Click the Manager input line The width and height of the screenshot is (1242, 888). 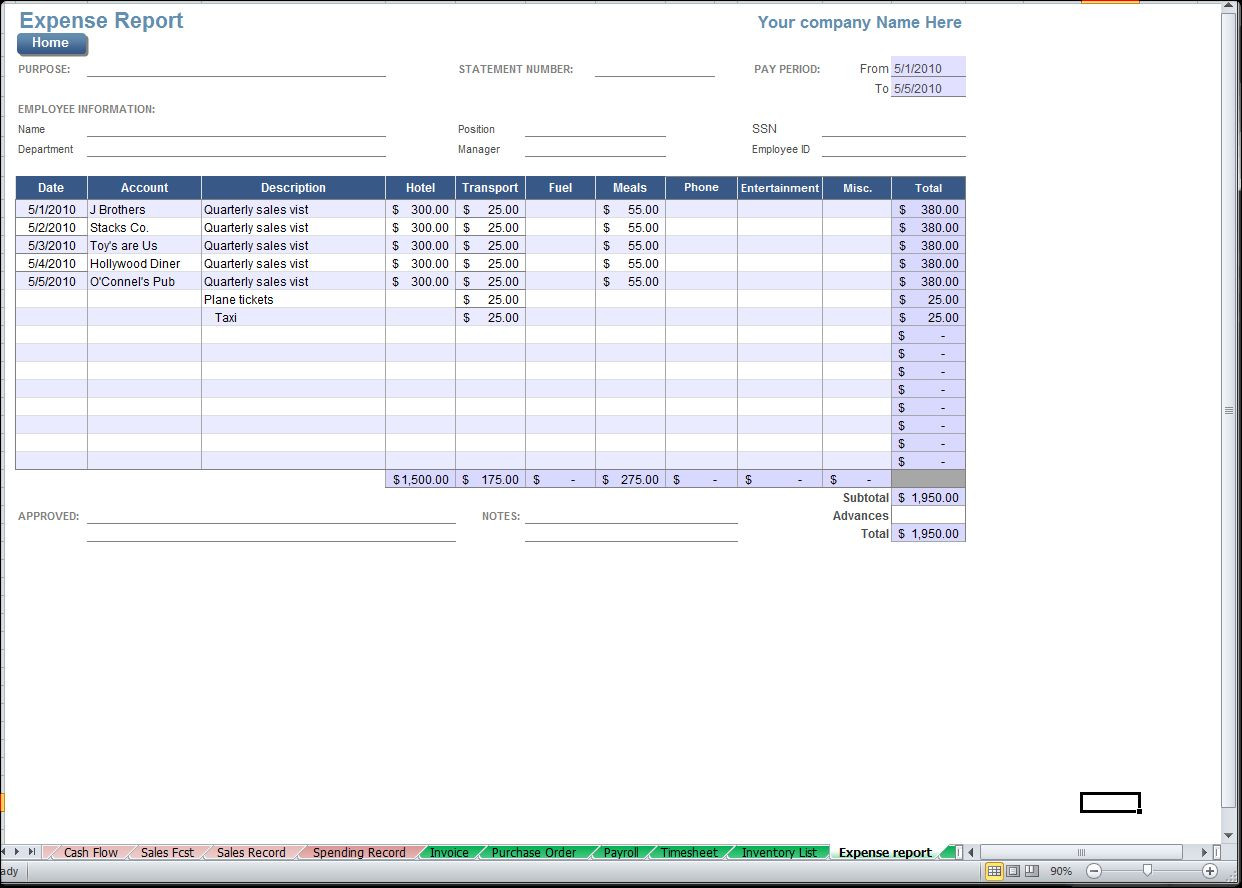pyautogui.click(x=595, y=149)
